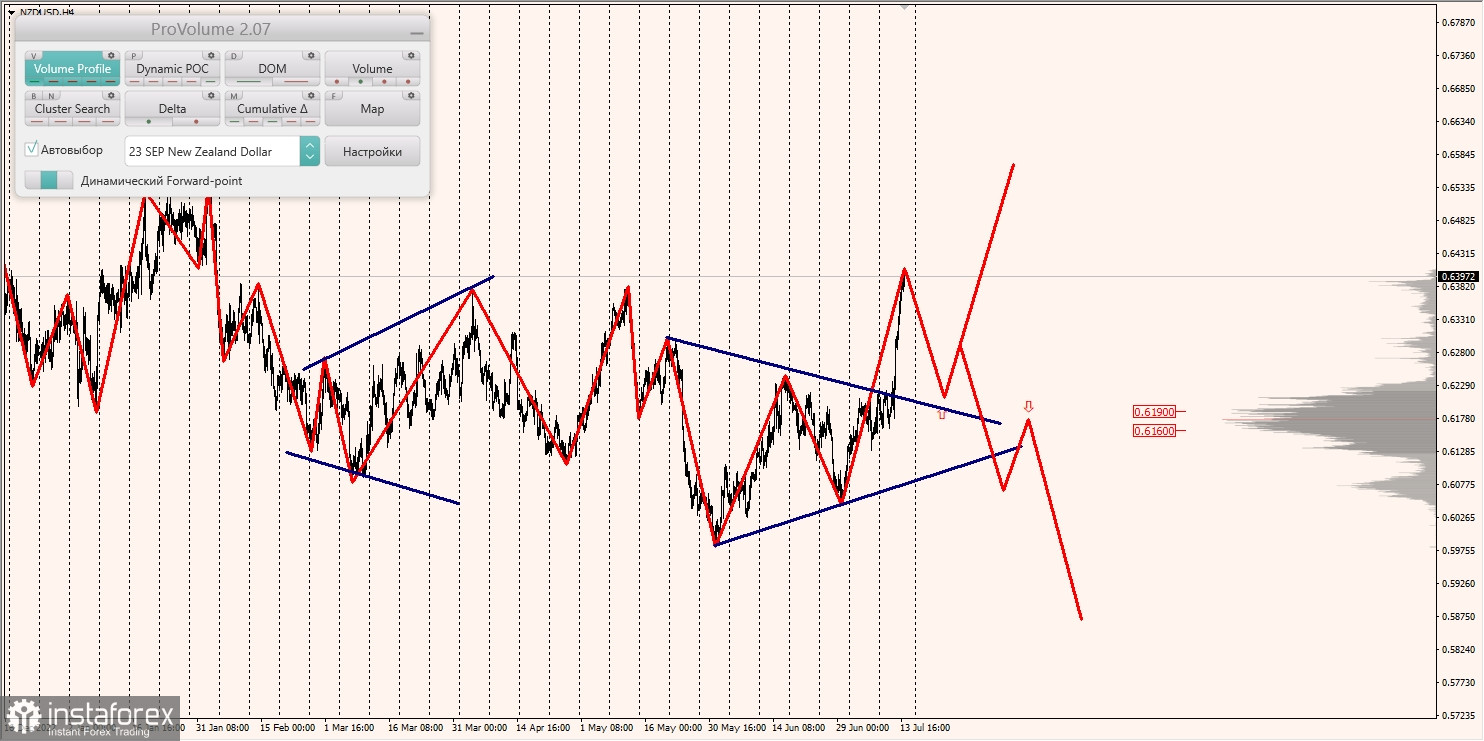Toggle the red-dot segment under Delta
Viewport: 1484px width, 741px height.
[196, 122]
